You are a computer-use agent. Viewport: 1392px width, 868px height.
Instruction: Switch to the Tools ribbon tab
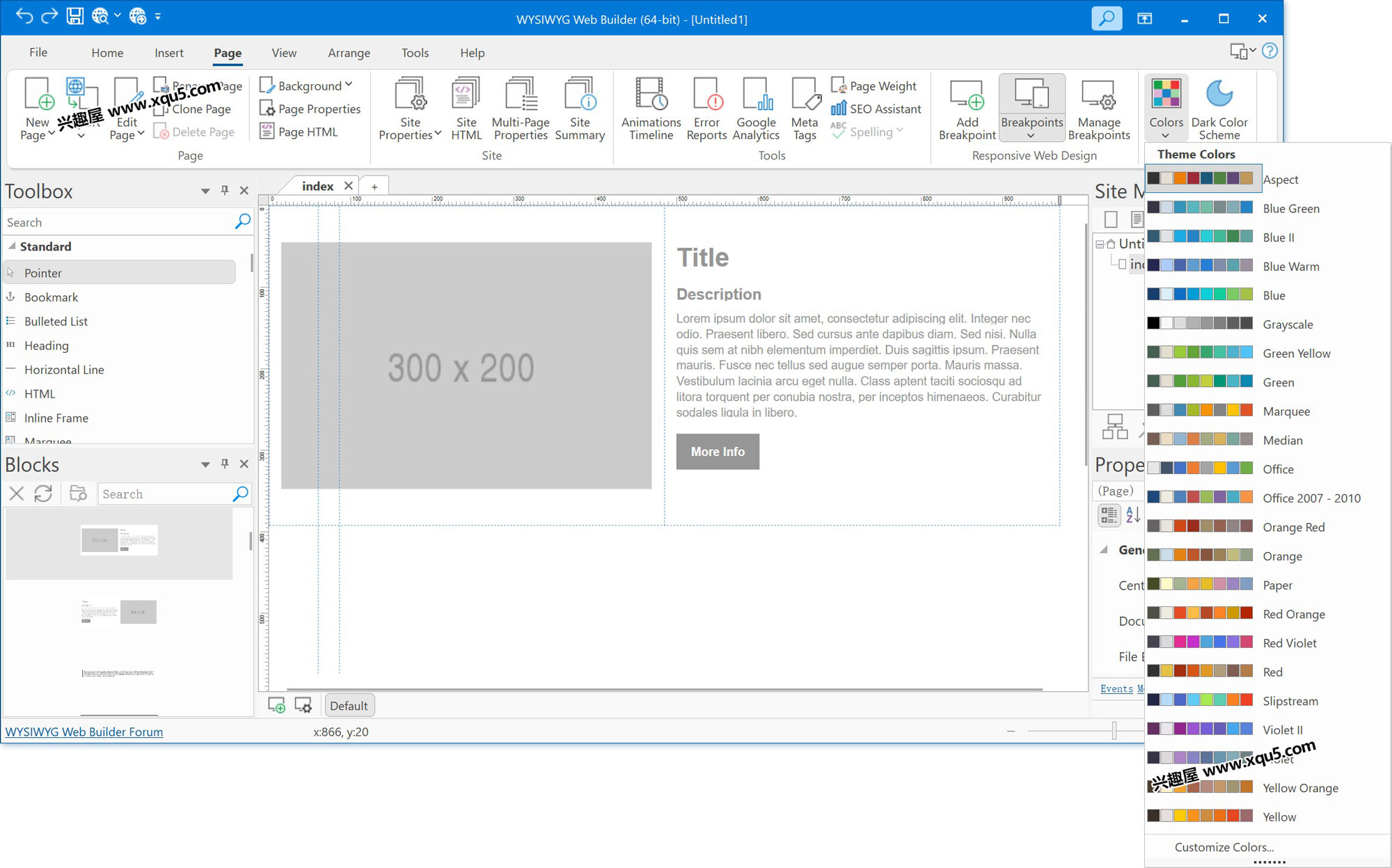(415, 53)
